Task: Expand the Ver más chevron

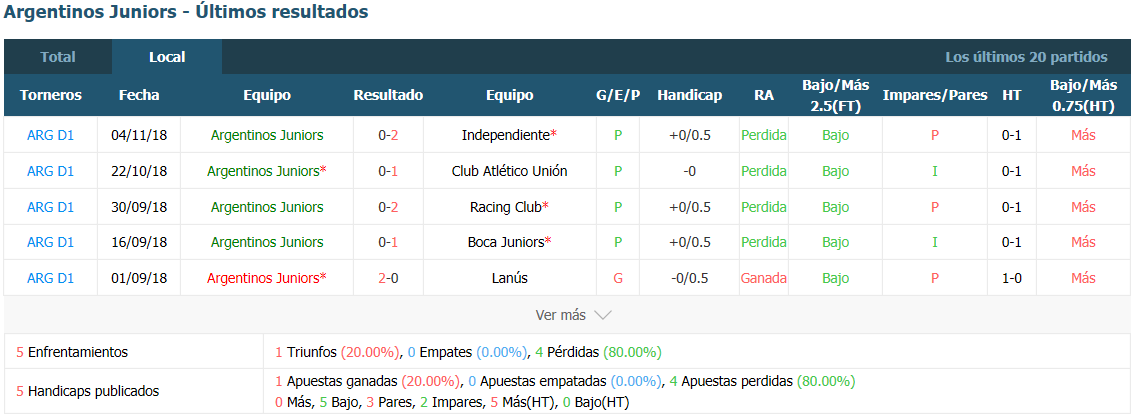Action: click(x=602, y=315)
